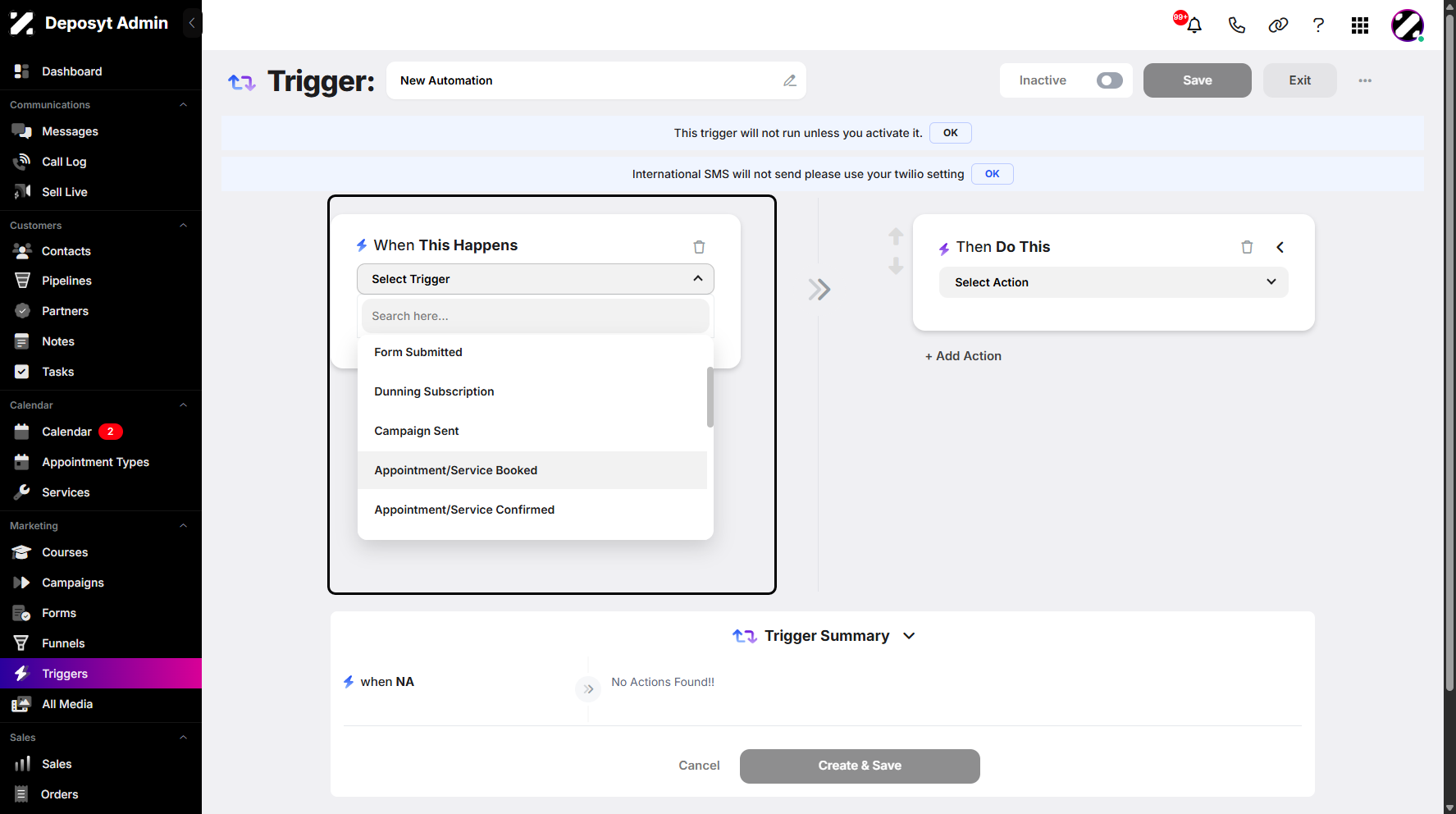Delete the When This Happens block
This screenshot has height=814, width=1456.
pos(699,246)
